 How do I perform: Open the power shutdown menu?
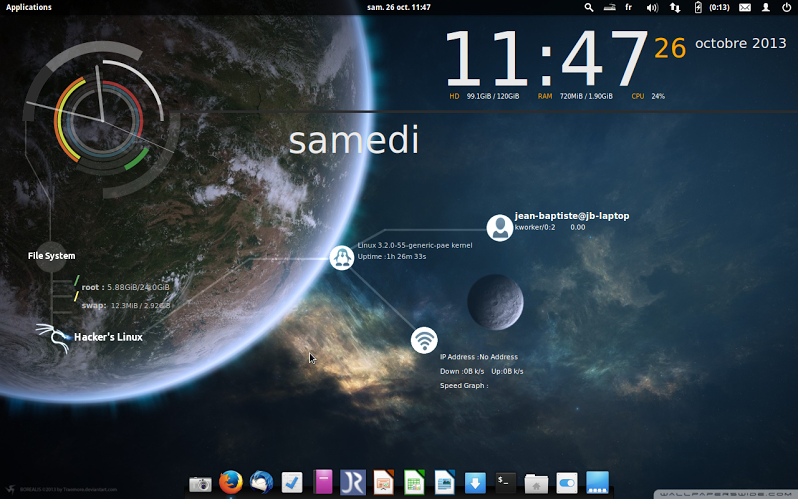785,7
